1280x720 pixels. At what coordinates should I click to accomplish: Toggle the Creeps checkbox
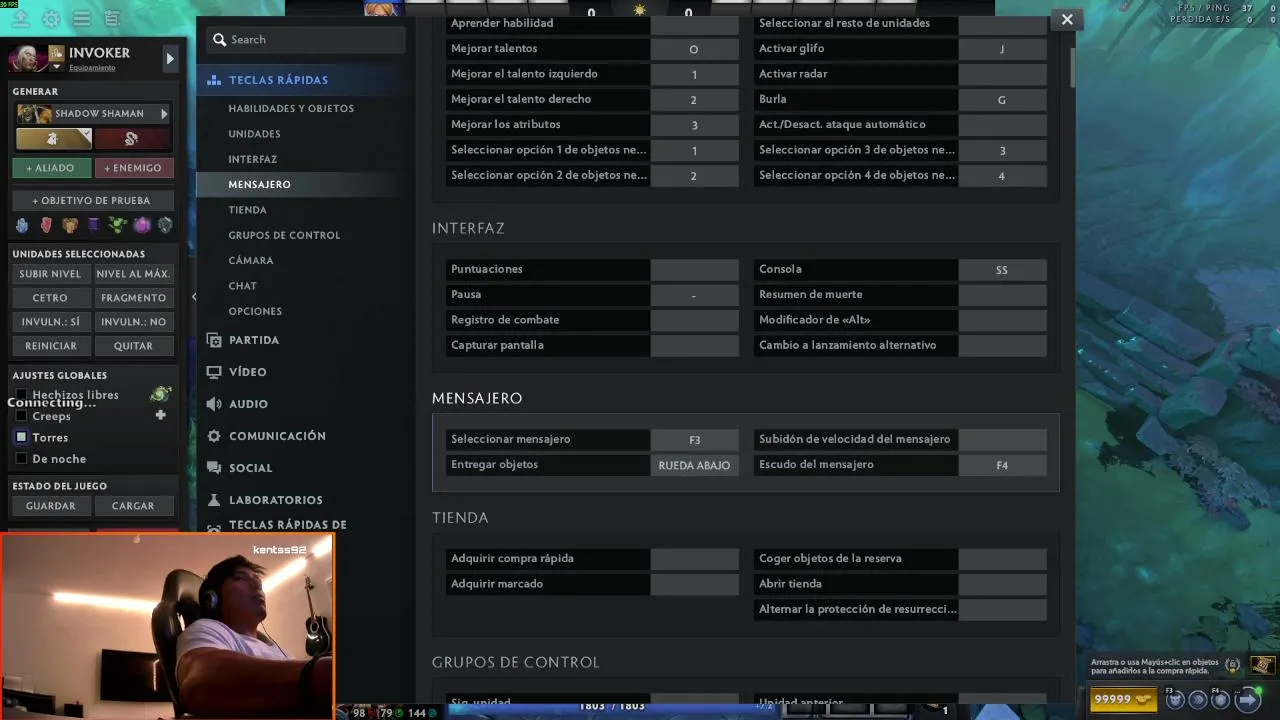click(21, 416)
